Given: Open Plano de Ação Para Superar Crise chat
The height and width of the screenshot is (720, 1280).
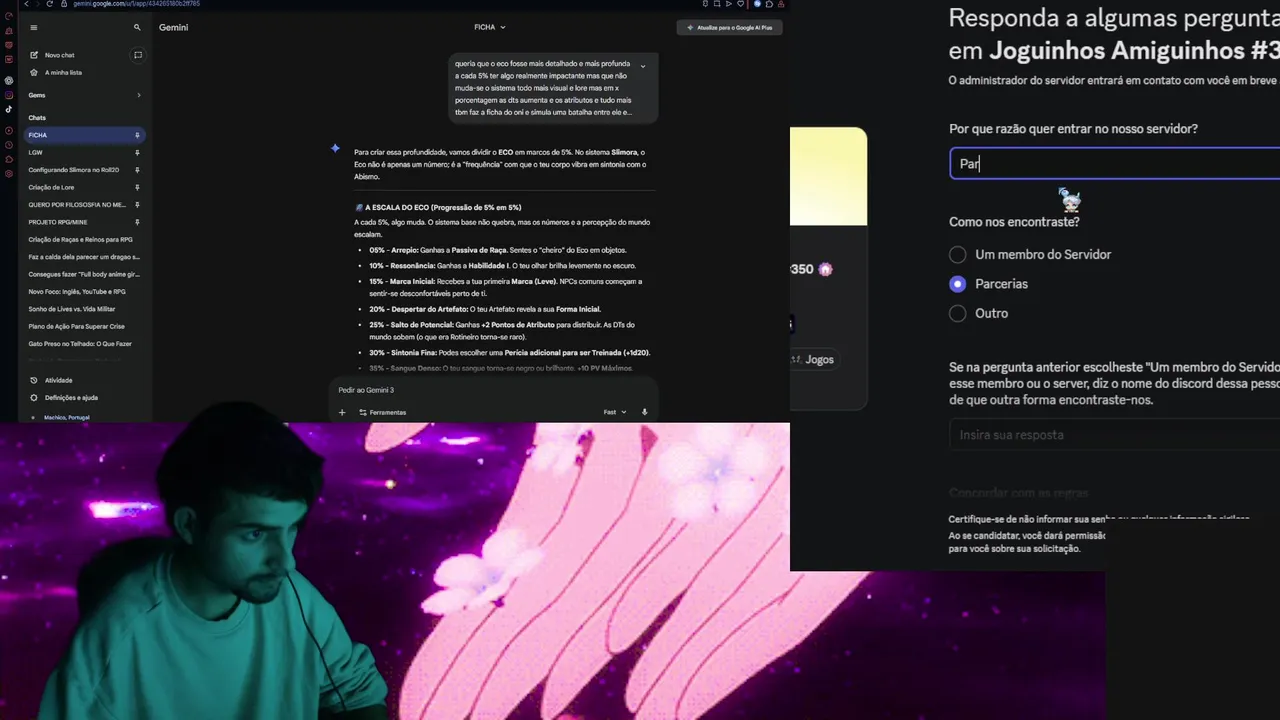Looking at the screenshot, I should [77, 326].
